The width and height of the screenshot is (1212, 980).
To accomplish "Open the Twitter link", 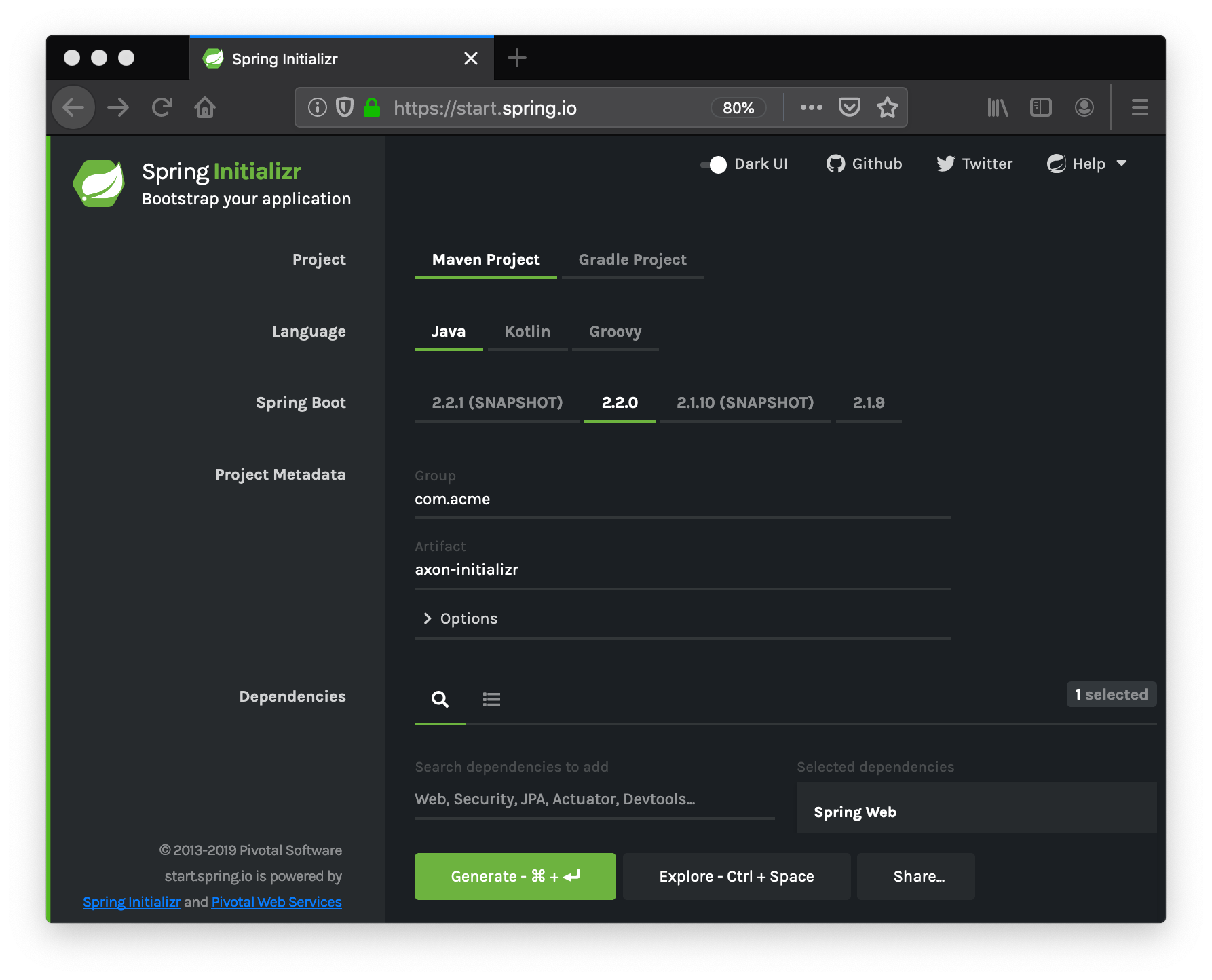I will coord(974,164).
